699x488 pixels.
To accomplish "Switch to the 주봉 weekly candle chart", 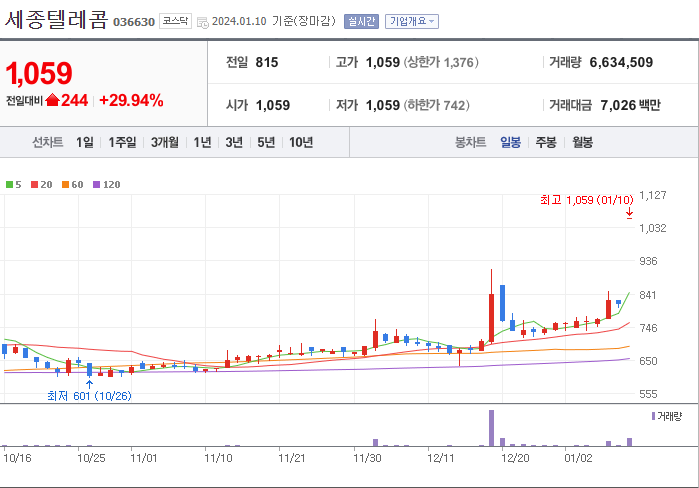I will [546, 143].
